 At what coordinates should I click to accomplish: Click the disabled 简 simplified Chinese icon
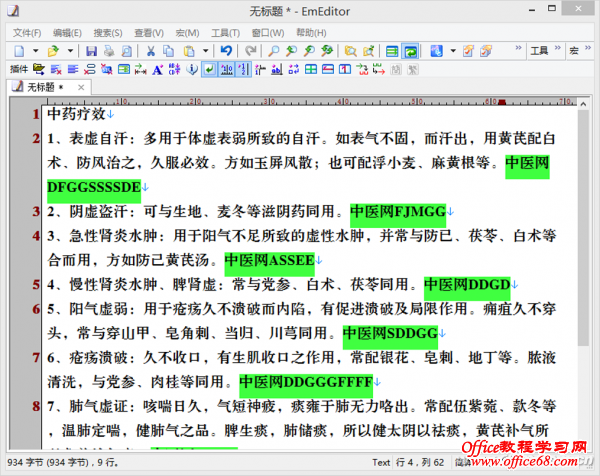(x=396, y=70)
